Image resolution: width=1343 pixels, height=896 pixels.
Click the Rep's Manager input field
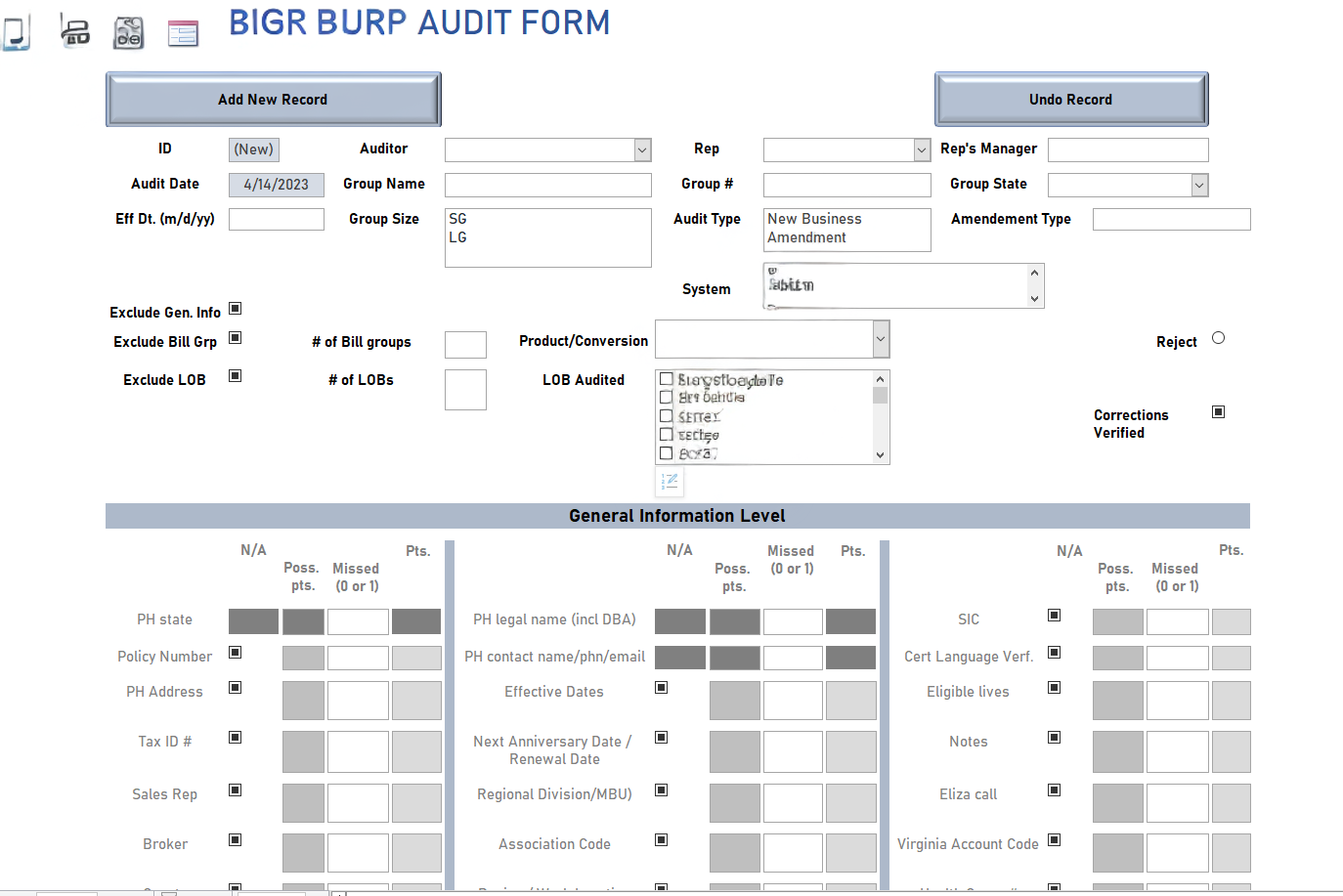click(1128, 149)
